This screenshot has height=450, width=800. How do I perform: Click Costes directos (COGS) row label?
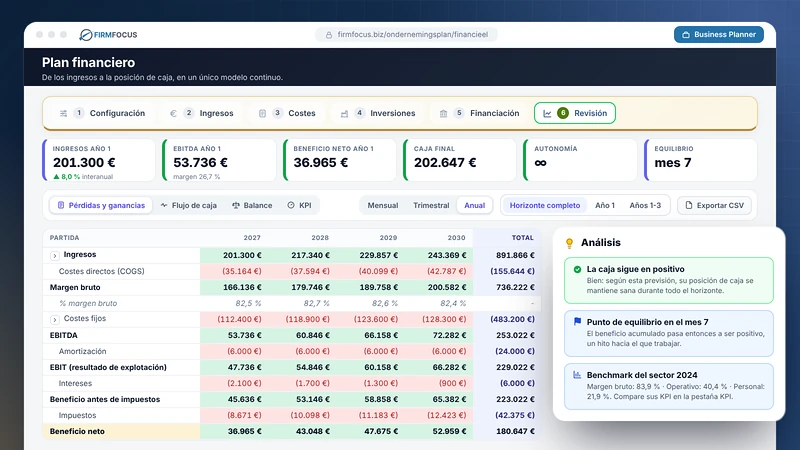pyautogui.click(x=102, y=271)
